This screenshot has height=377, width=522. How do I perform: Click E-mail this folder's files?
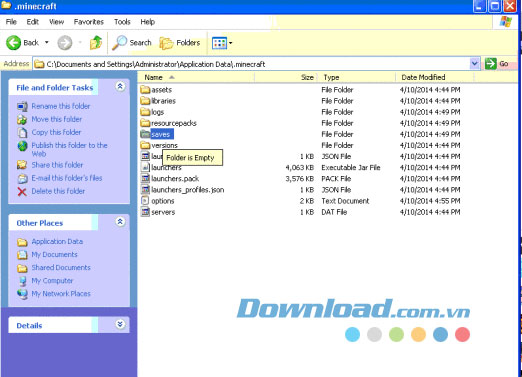click(67, 178)
